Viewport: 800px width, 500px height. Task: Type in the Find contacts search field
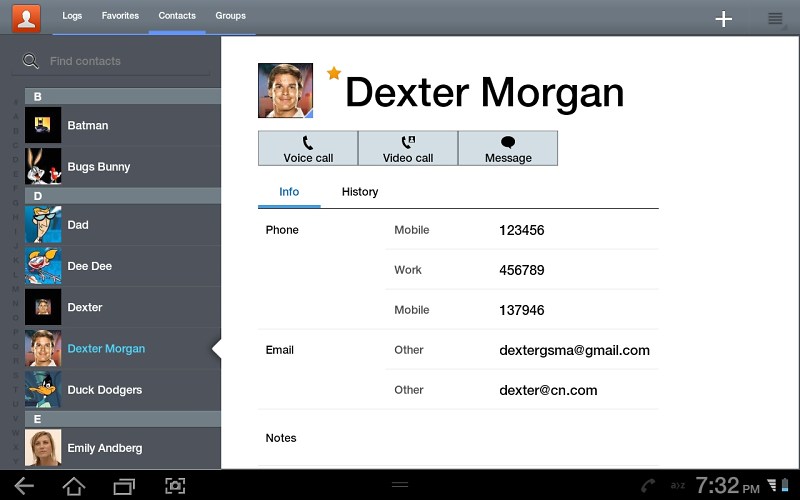pyautogui.click(x=125, y=61)
